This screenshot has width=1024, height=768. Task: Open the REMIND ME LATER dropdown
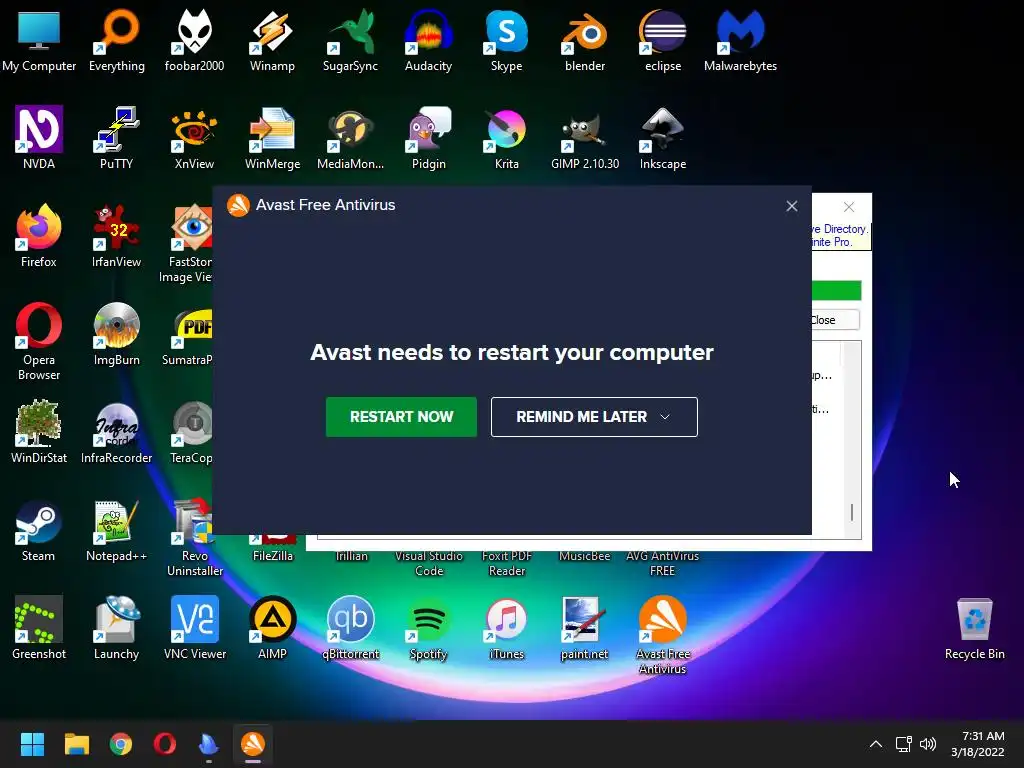pyautogui.click(x=594, y=417)
